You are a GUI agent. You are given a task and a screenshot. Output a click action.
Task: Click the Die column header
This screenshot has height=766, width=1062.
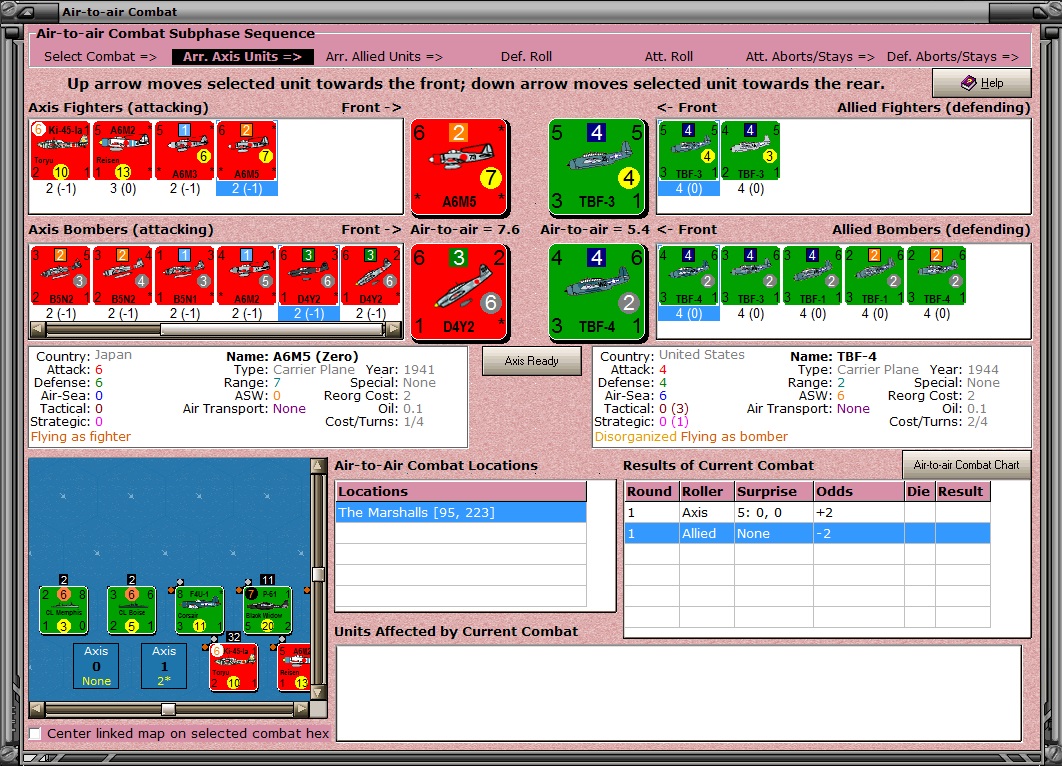click(919, 492)
